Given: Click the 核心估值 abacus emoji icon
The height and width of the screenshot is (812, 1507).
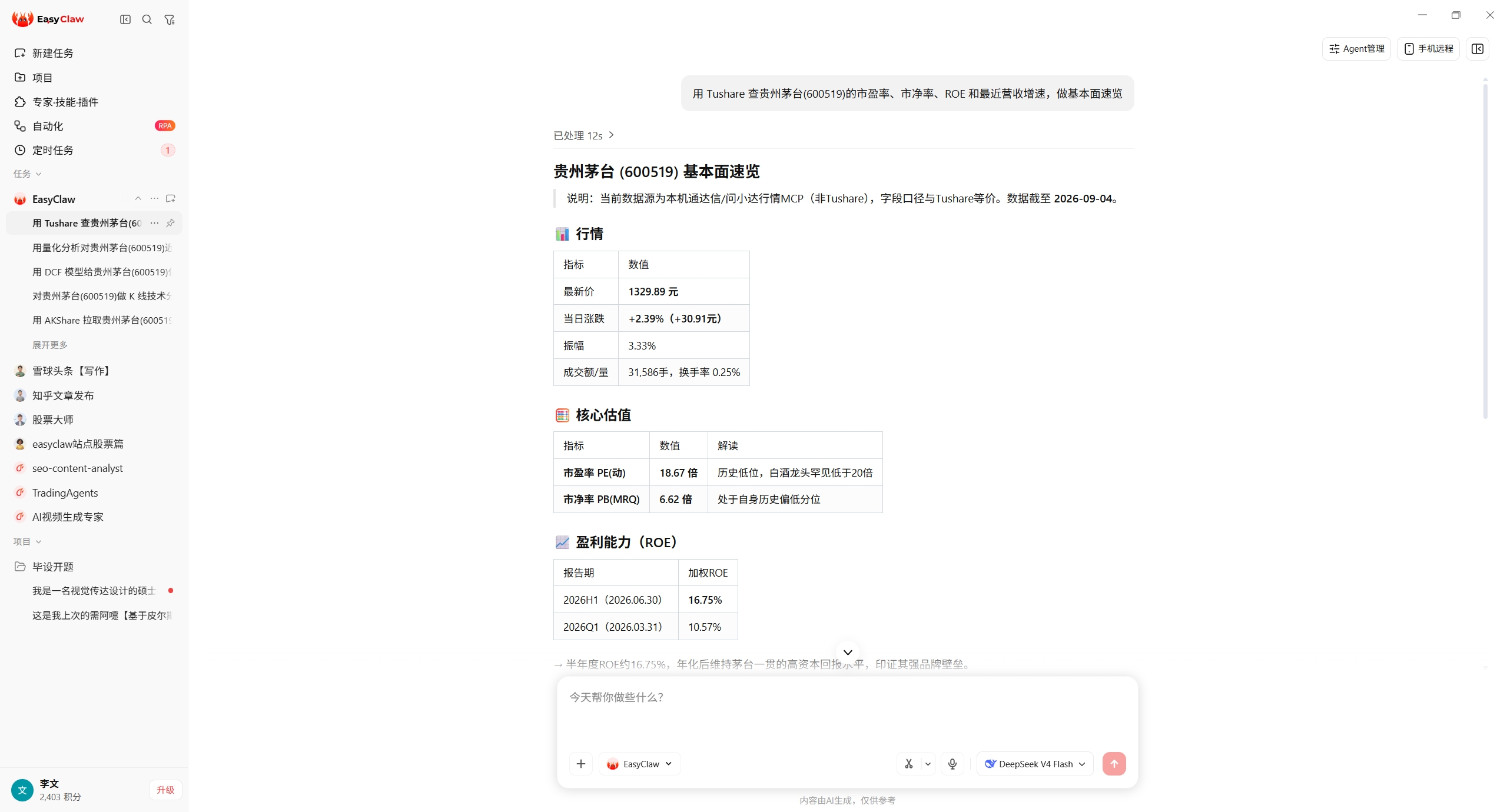Looking at the screenshot, I should pyautogui.click(x=562, y=415).
